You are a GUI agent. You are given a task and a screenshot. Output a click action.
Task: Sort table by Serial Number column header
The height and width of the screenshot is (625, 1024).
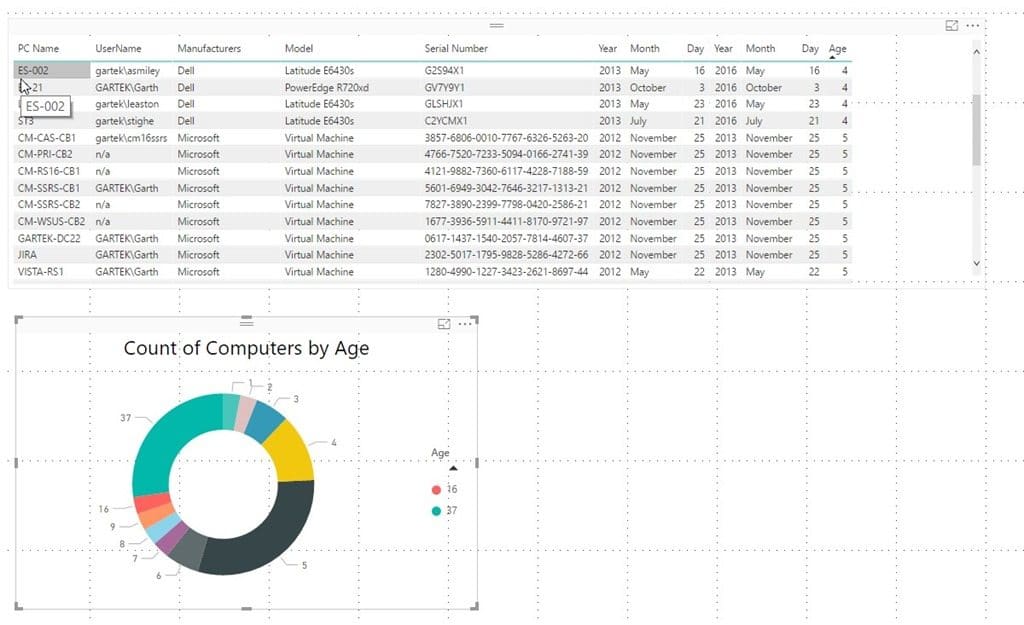[x=456, y=48]
